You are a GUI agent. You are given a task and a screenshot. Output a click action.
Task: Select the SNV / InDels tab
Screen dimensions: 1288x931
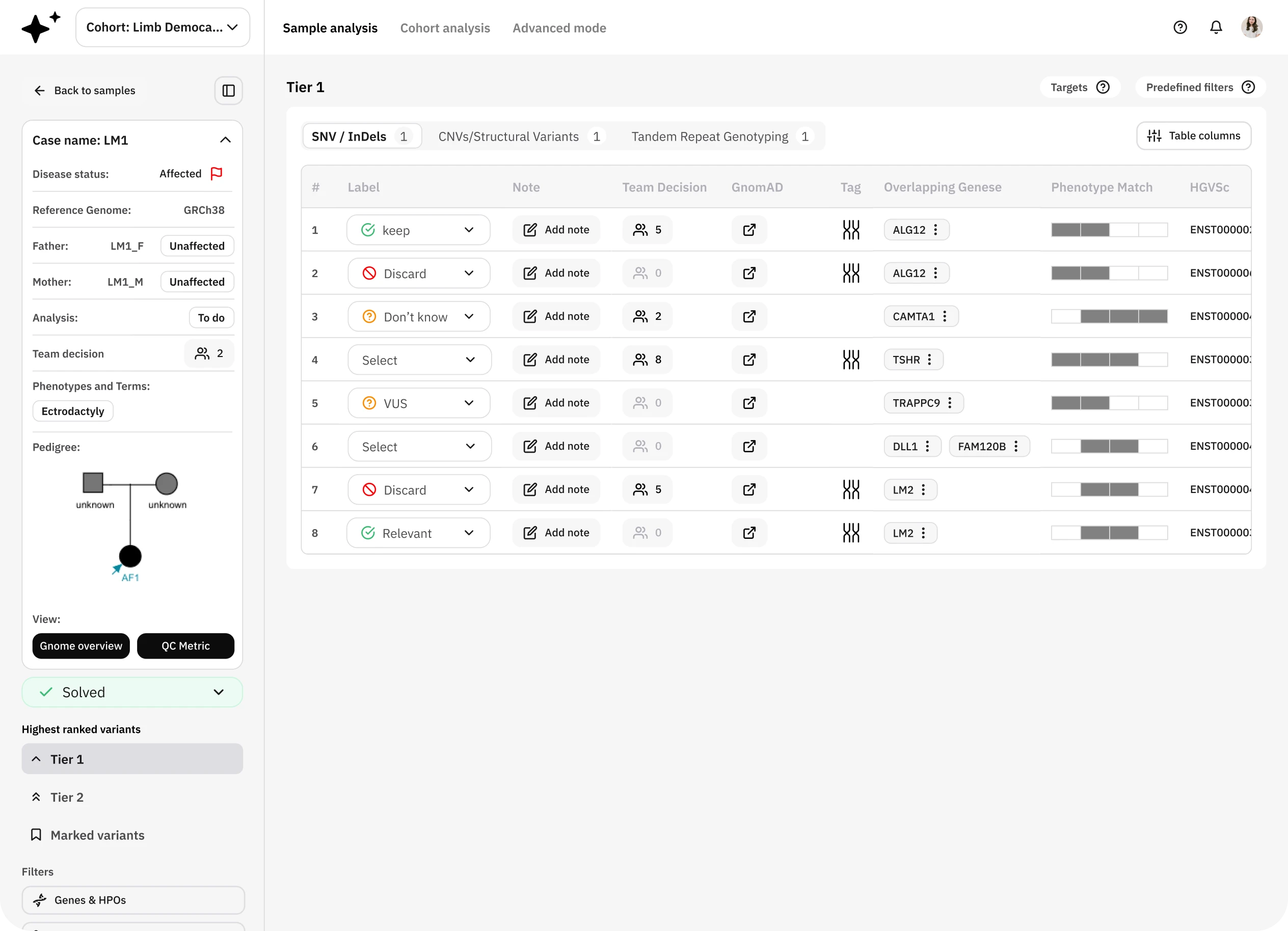coord(362,136)
